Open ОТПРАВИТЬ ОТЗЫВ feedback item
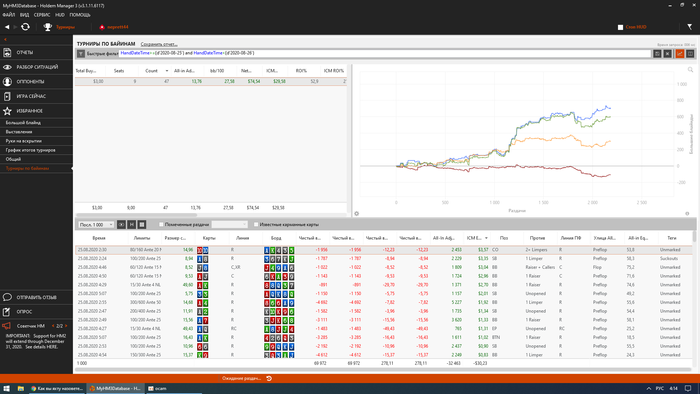The height and width of the screenshot is (394, 700). coord(36,297)
